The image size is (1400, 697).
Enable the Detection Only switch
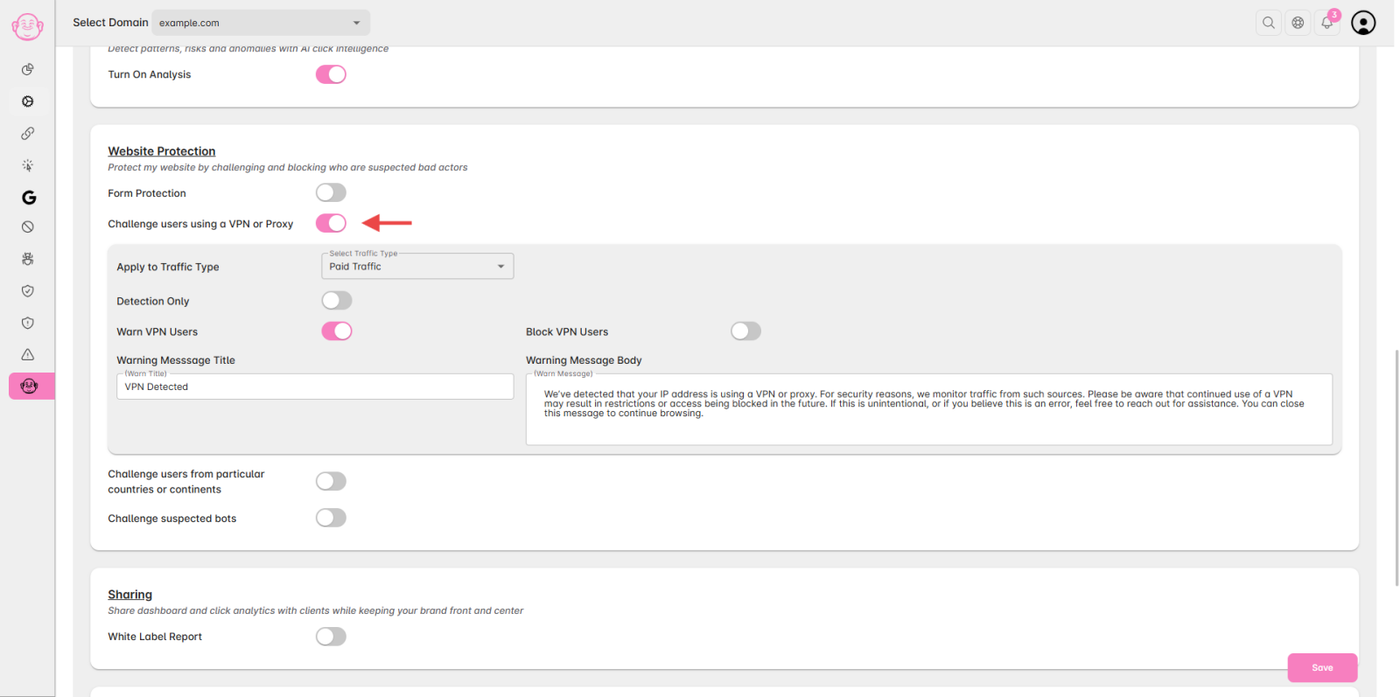point(337,300)
